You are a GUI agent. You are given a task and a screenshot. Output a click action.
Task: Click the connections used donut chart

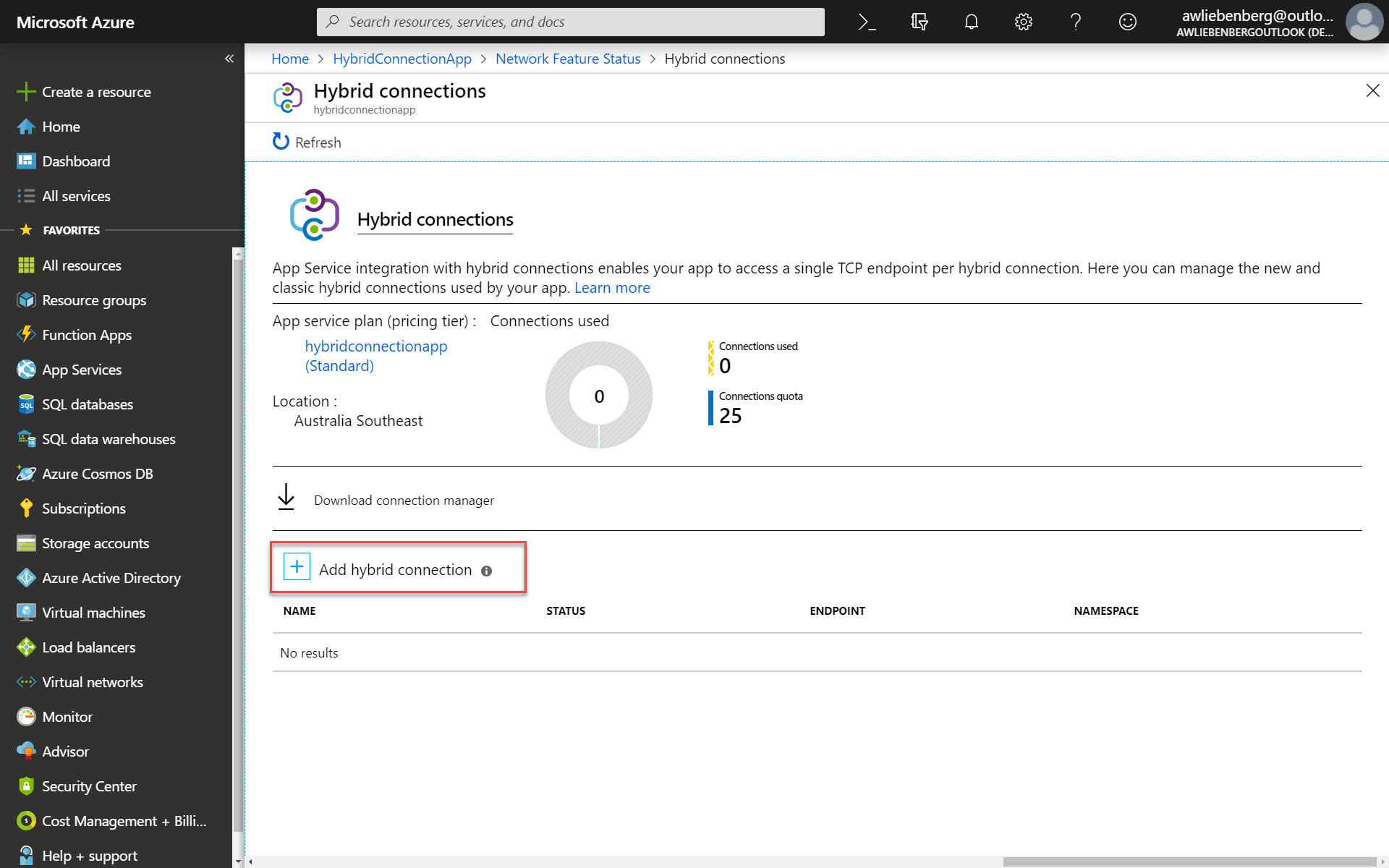pyautogui.click(x=599, y=395)
